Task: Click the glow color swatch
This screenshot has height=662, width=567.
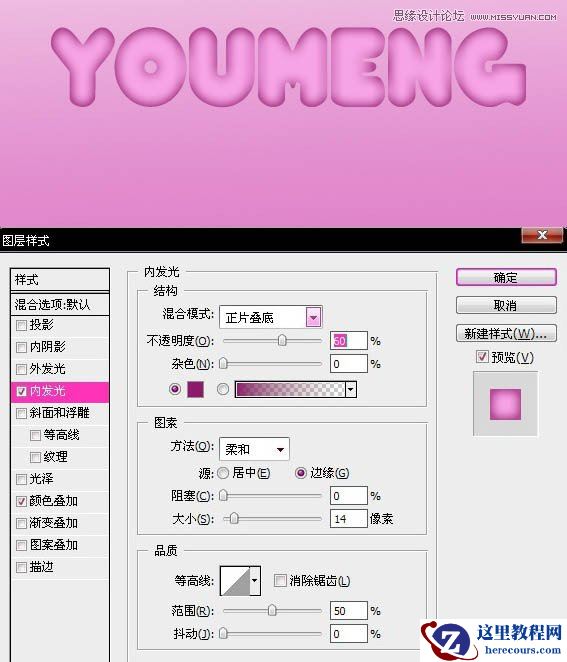Action: pyautogui.click(x=195, y=389)
